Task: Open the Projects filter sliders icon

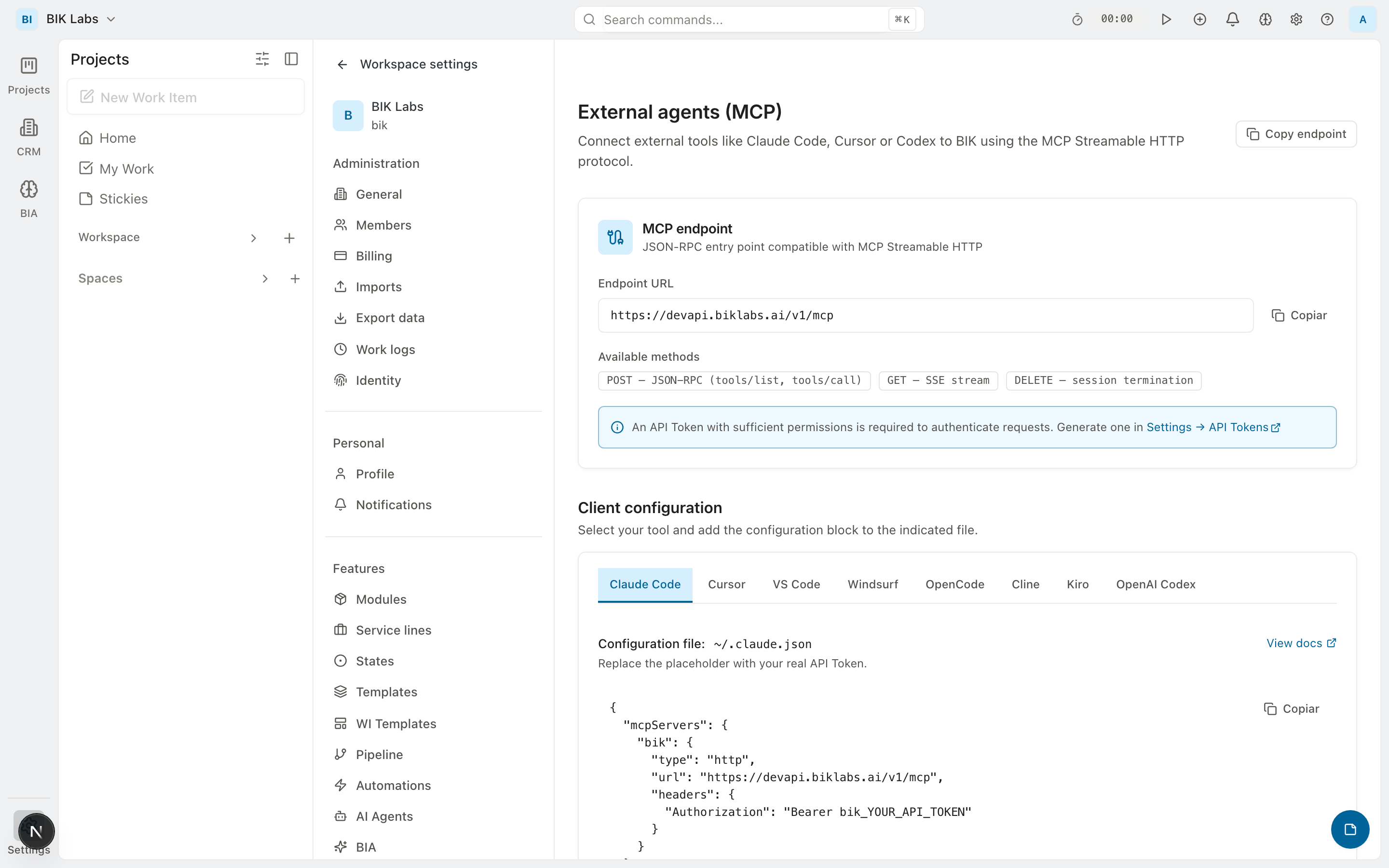Action: [x=262, y=59]
